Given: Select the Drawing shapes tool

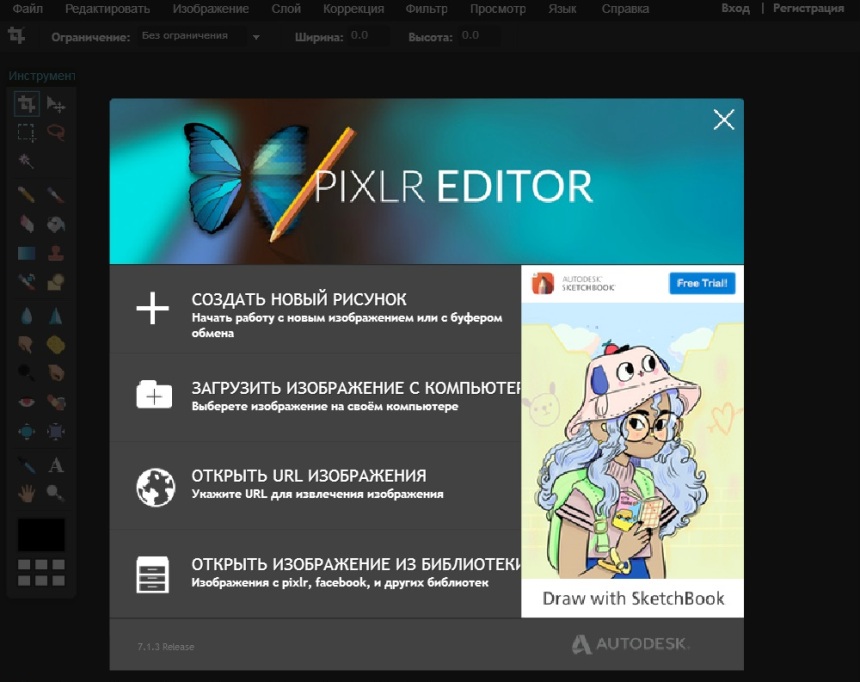Looking at the screenshot, I should tap(56, 282).
